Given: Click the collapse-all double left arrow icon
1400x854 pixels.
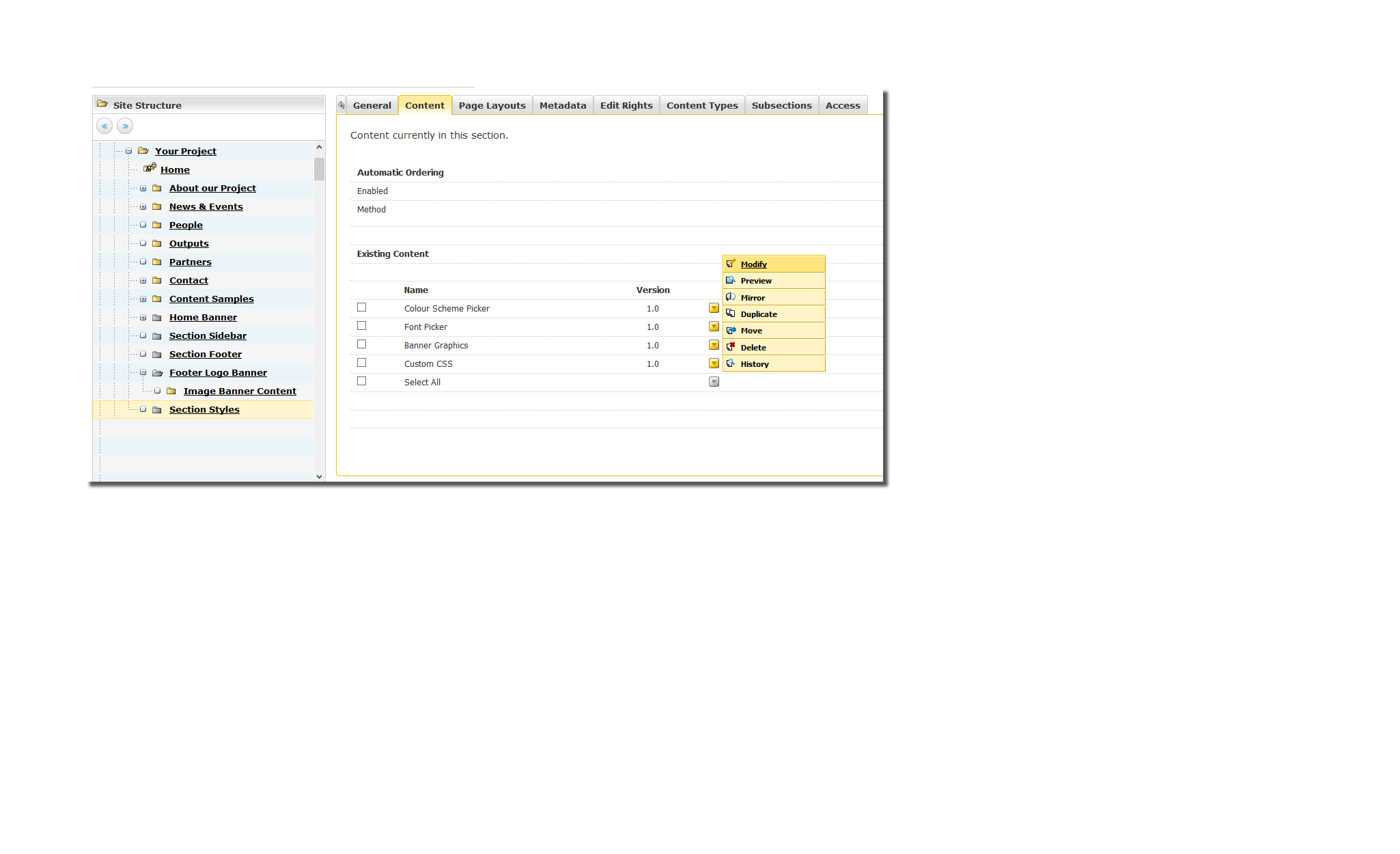Looking at the screenshot, I should click(x=104, y=126).
